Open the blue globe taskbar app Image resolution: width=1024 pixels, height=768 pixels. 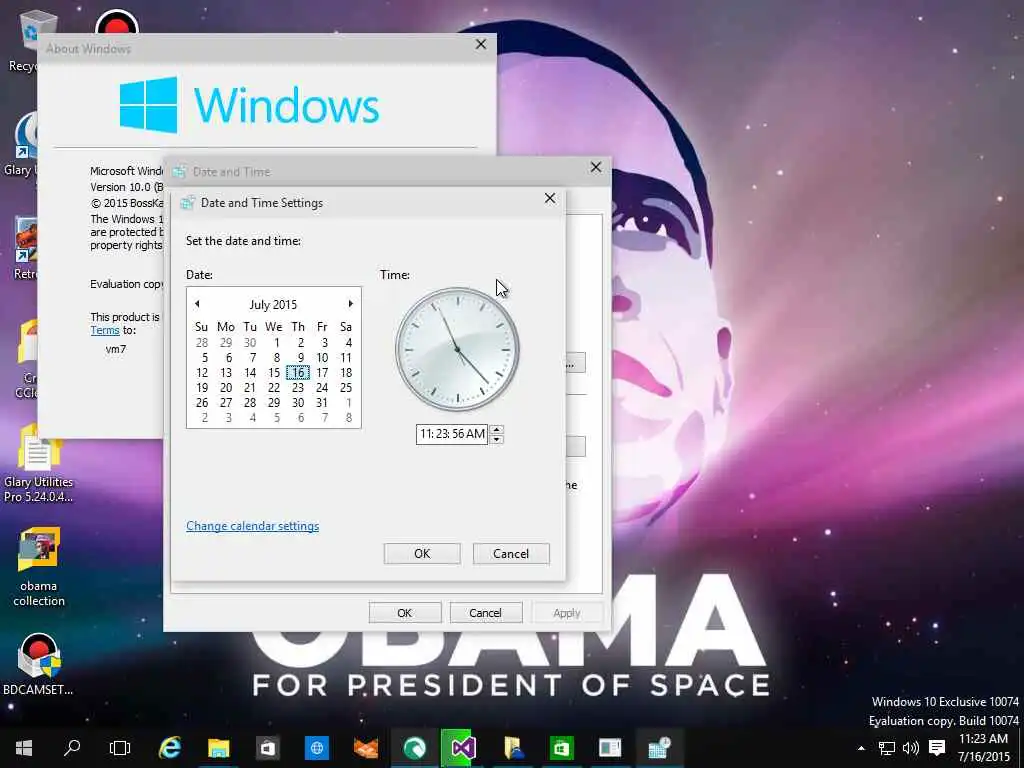pos(317,748)
